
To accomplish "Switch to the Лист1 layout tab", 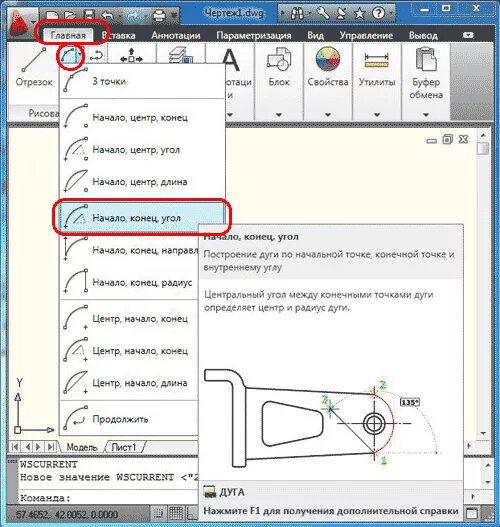I will [x=124, y=447].
